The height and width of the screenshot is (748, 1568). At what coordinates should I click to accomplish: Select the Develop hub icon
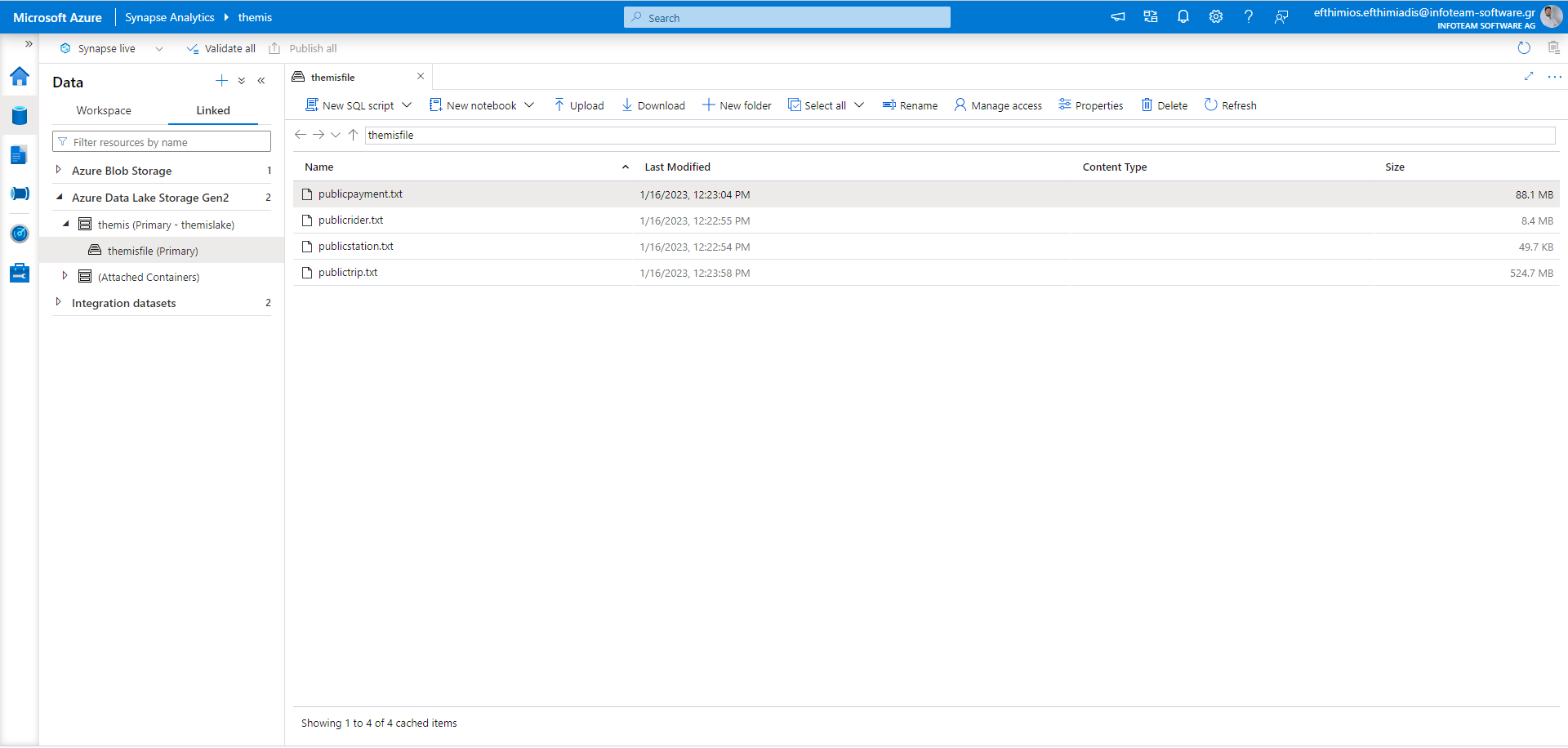(20, 154)
